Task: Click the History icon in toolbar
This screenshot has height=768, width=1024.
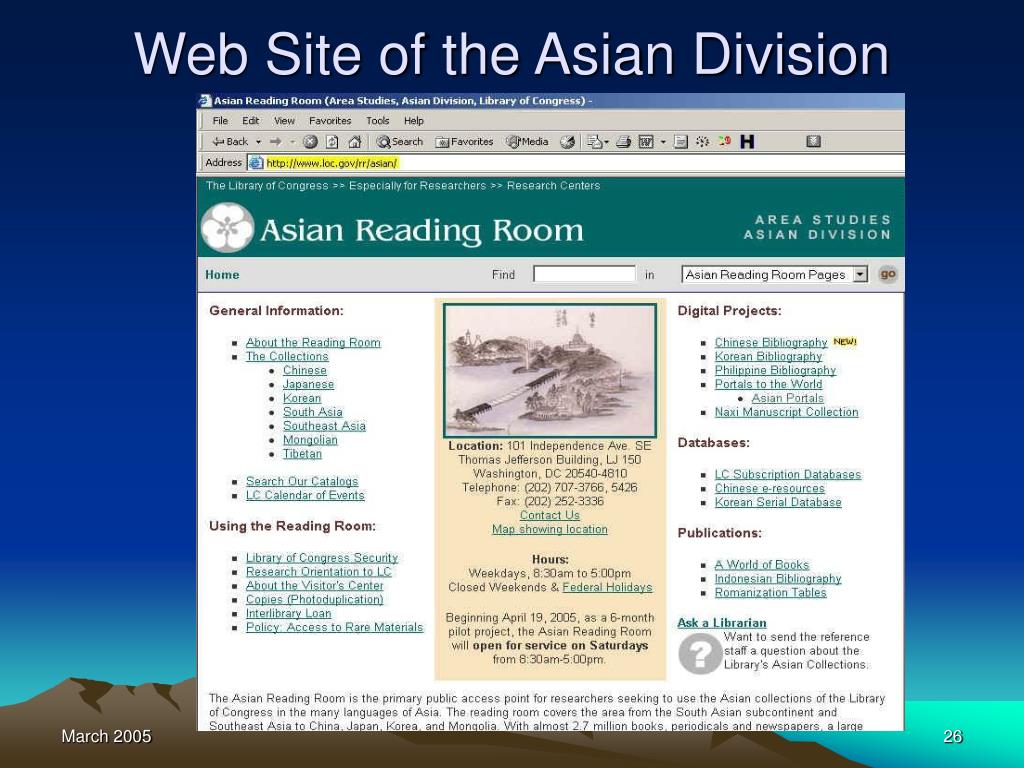Action: click(x=568, y=142)
